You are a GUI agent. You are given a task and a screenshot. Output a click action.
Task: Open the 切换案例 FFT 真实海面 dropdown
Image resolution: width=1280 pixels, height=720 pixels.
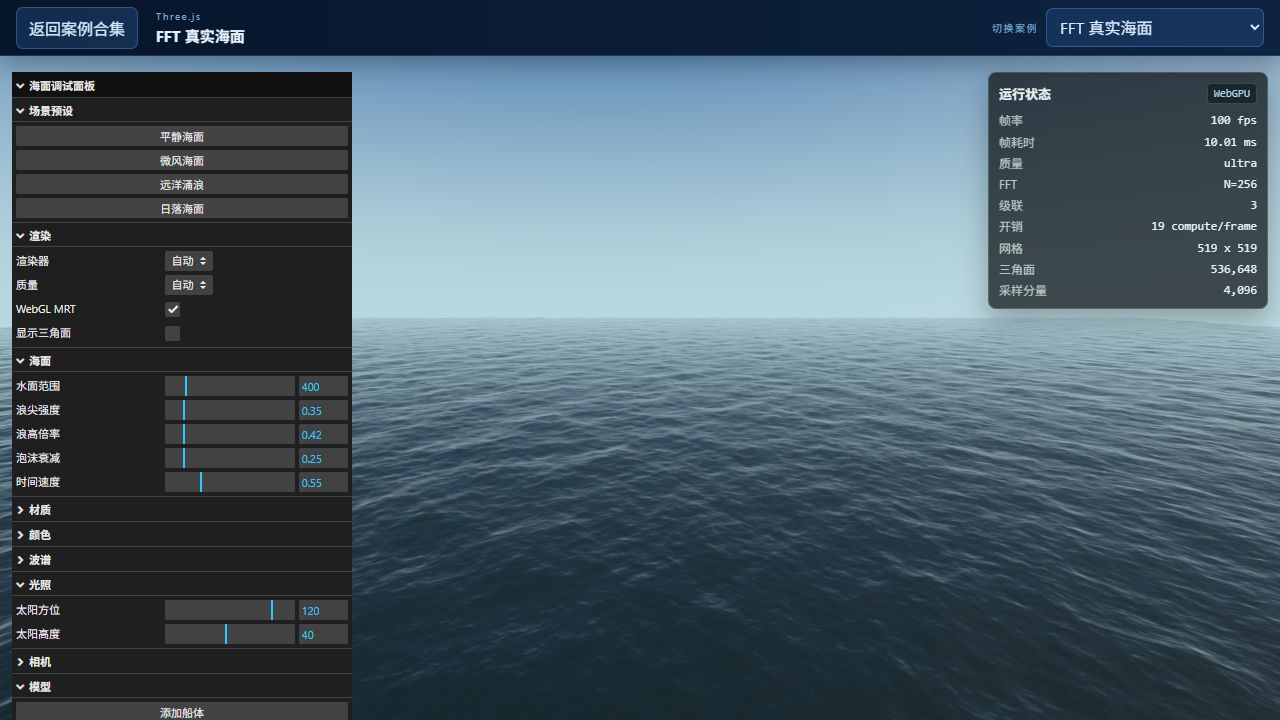point(1155,28)
